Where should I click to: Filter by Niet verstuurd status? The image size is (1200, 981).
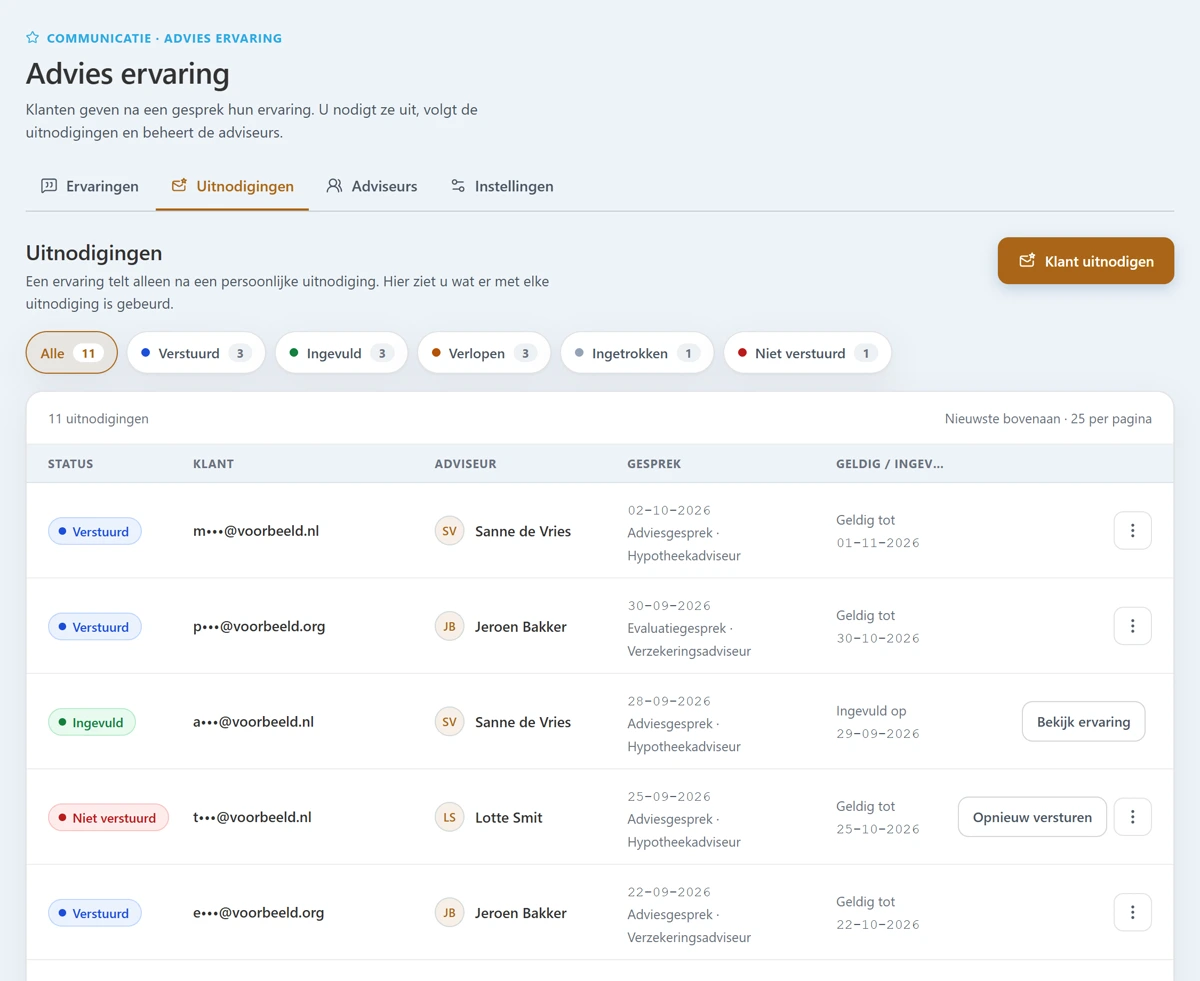pyautogui.click(x=807, y=353)
